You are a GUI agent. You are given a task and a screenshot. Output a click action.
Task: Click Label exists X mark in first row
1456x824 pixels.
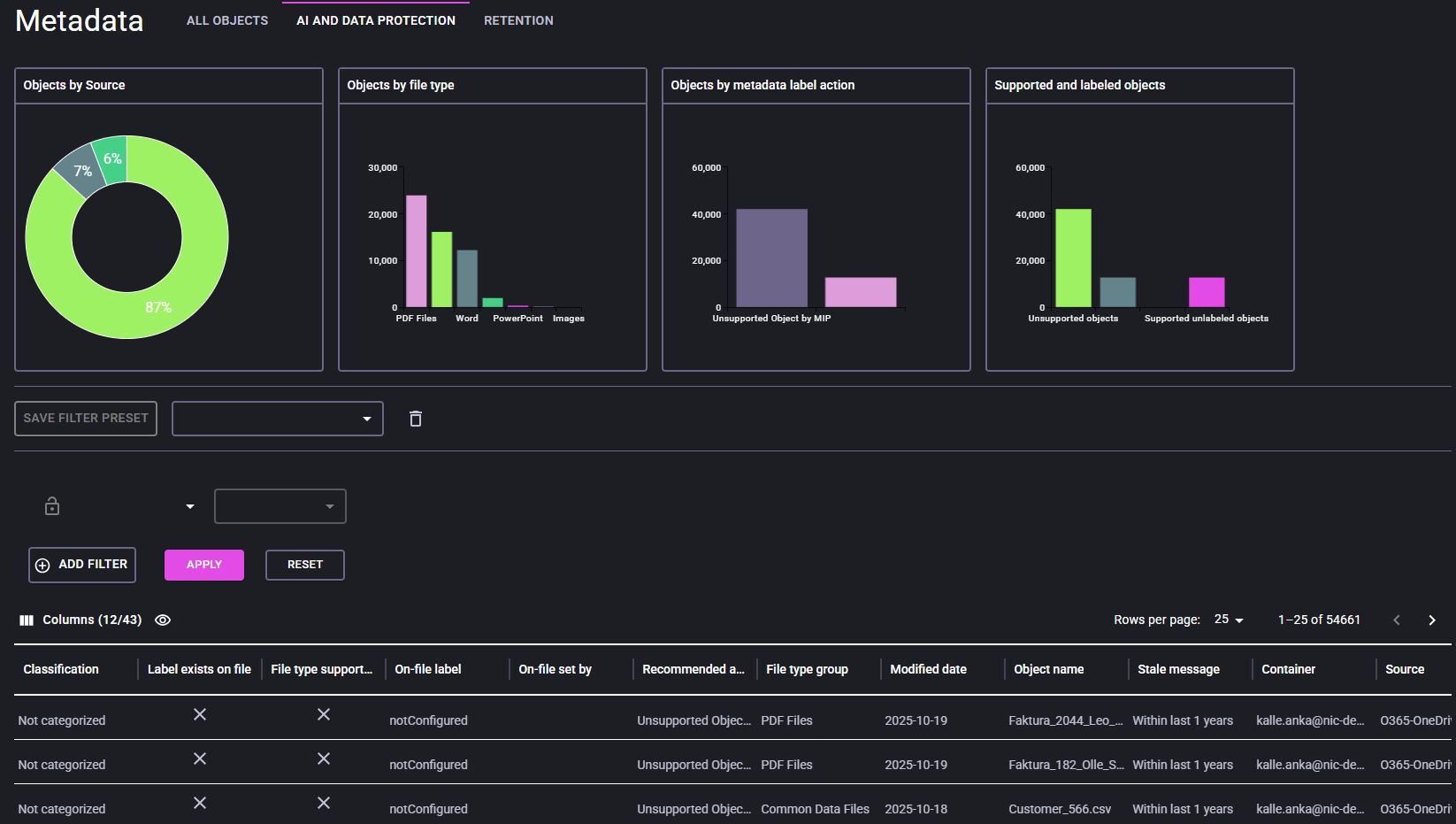(x=200, y=714)
